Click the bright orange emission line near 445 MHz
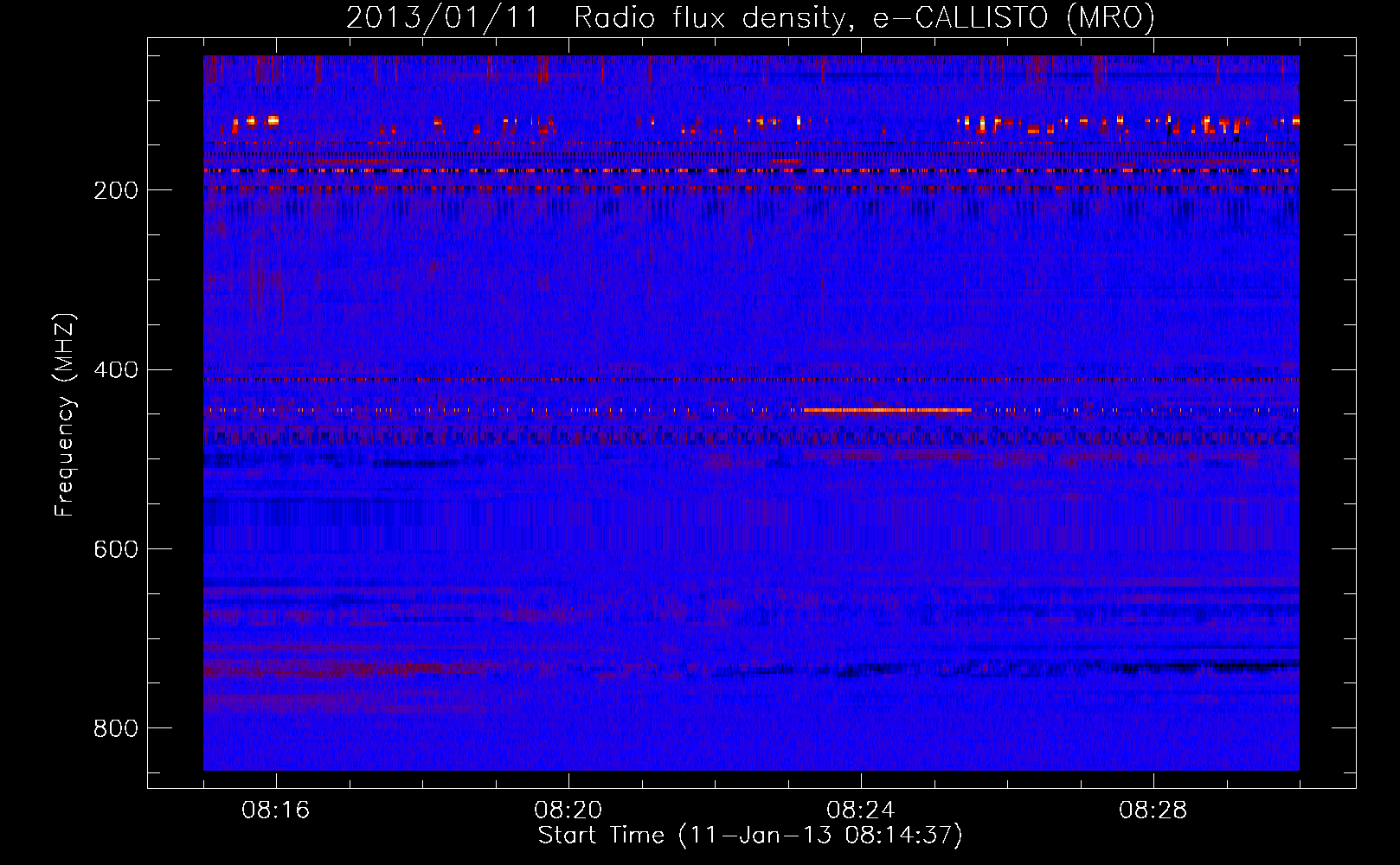The image size is (1400, 865). pos(887,410)
